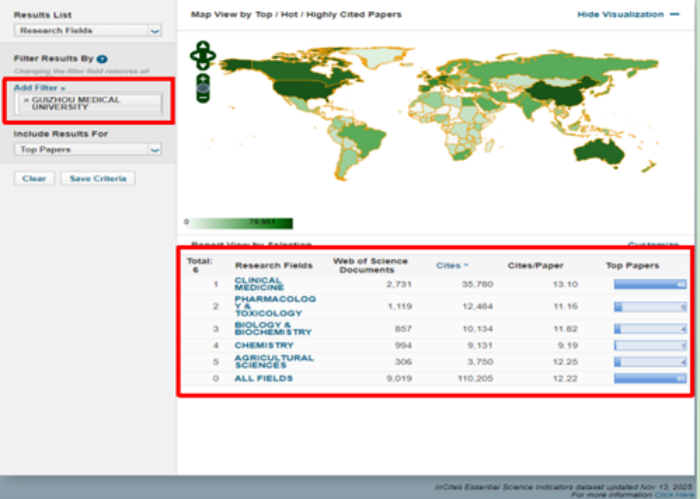This screenshot has width=700, height=499.
Task: Click the Filter Results By help icon
Action: click(x=103, y=59)
